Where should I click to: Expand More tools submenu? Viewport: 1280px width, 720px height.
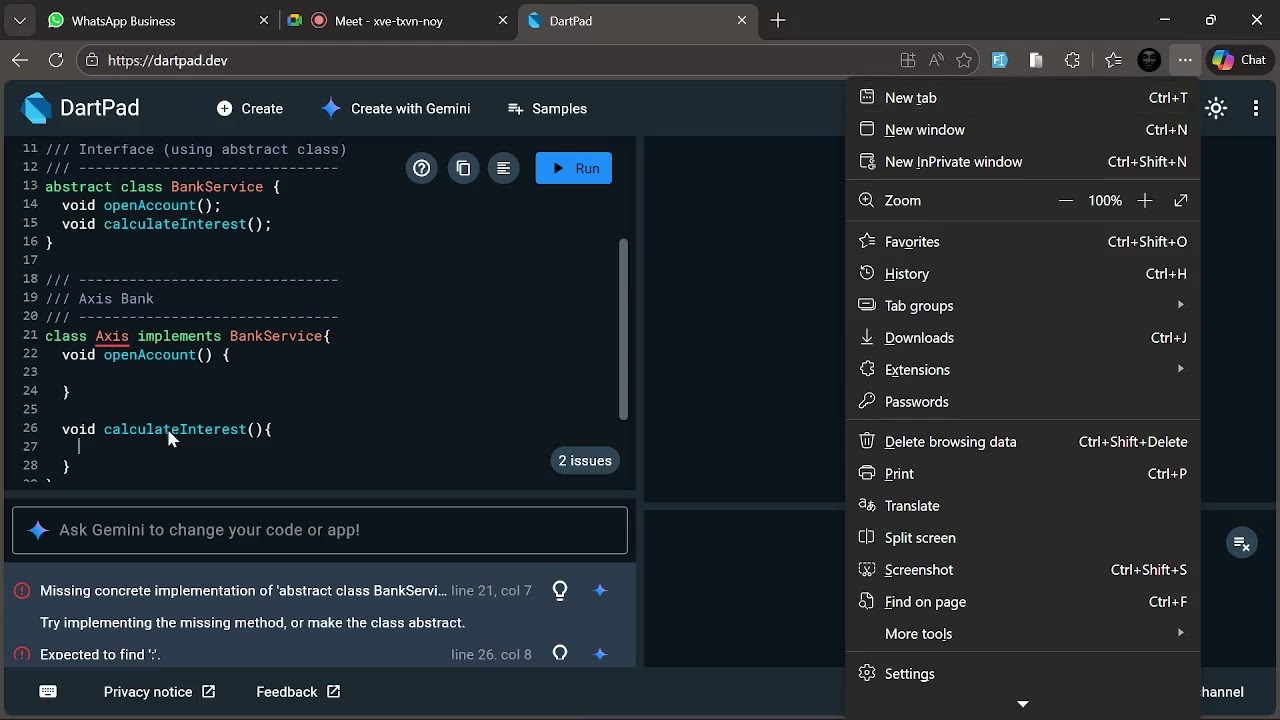[x=1023, y=634]
